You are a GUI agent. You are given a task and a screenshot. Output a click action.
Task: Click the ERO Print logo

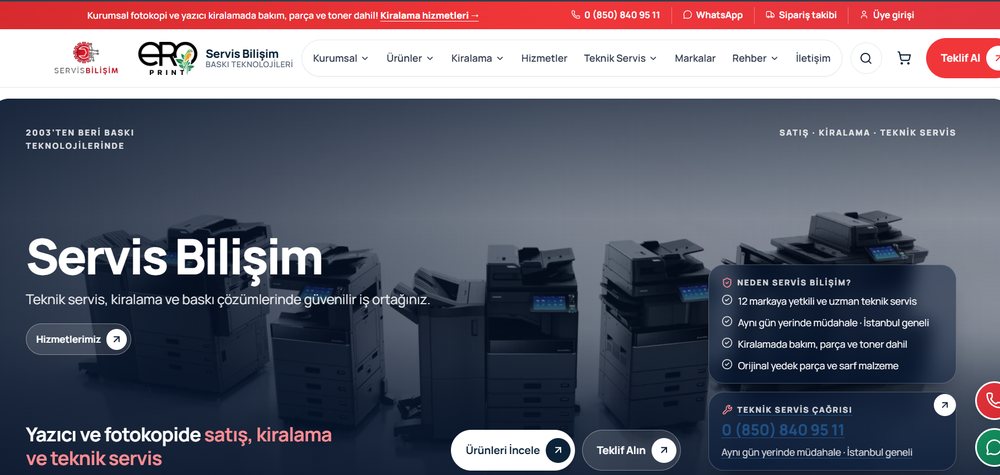coord(168,58)
